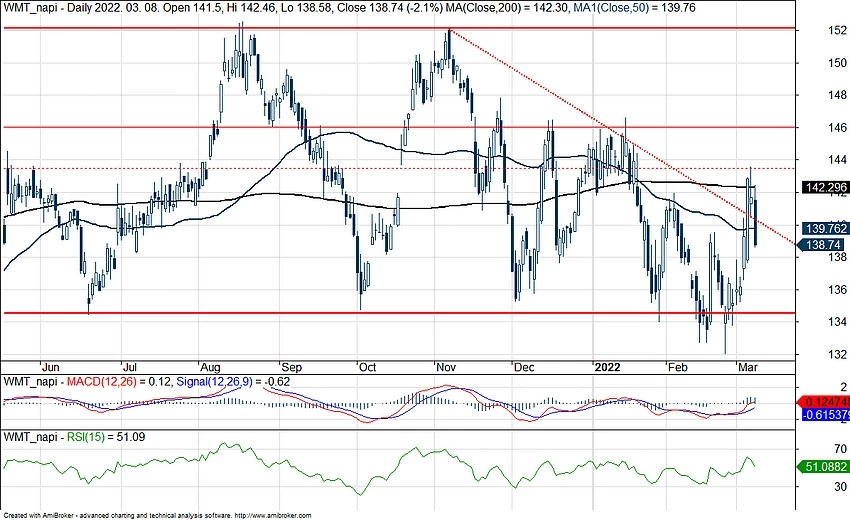850x520 pixels.
Task: Click the 146 price axis label
Action: click(838, 127)
